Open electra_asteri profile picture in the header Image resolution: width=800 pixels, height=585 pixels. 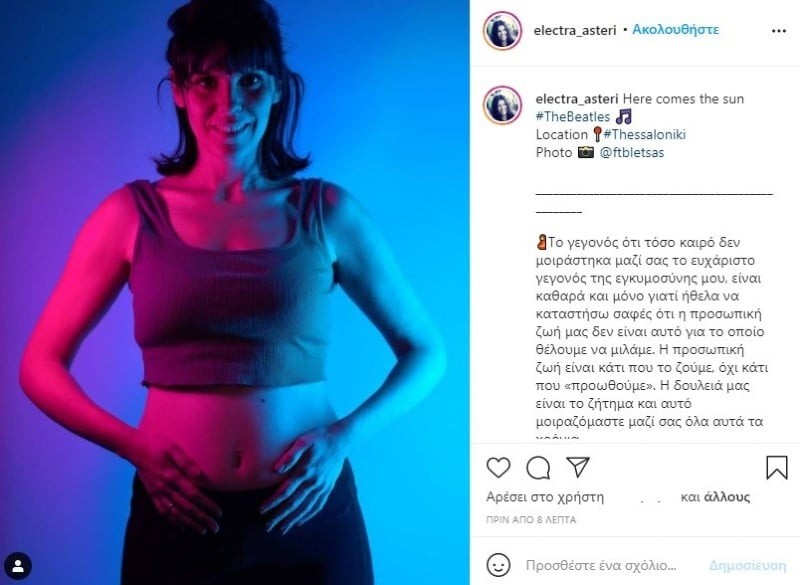[x=502, y=31]
